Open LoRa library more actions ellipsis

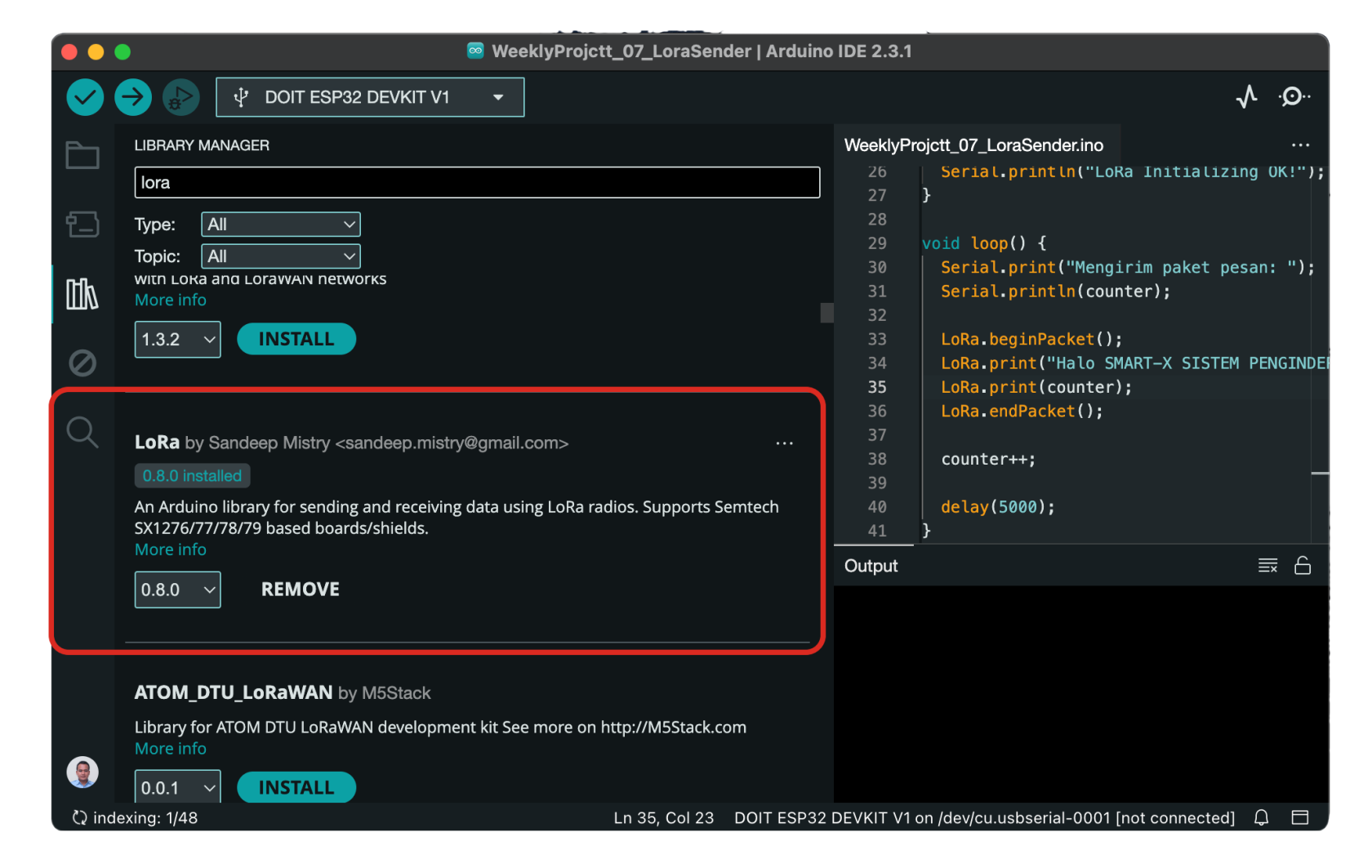point(784,443)
